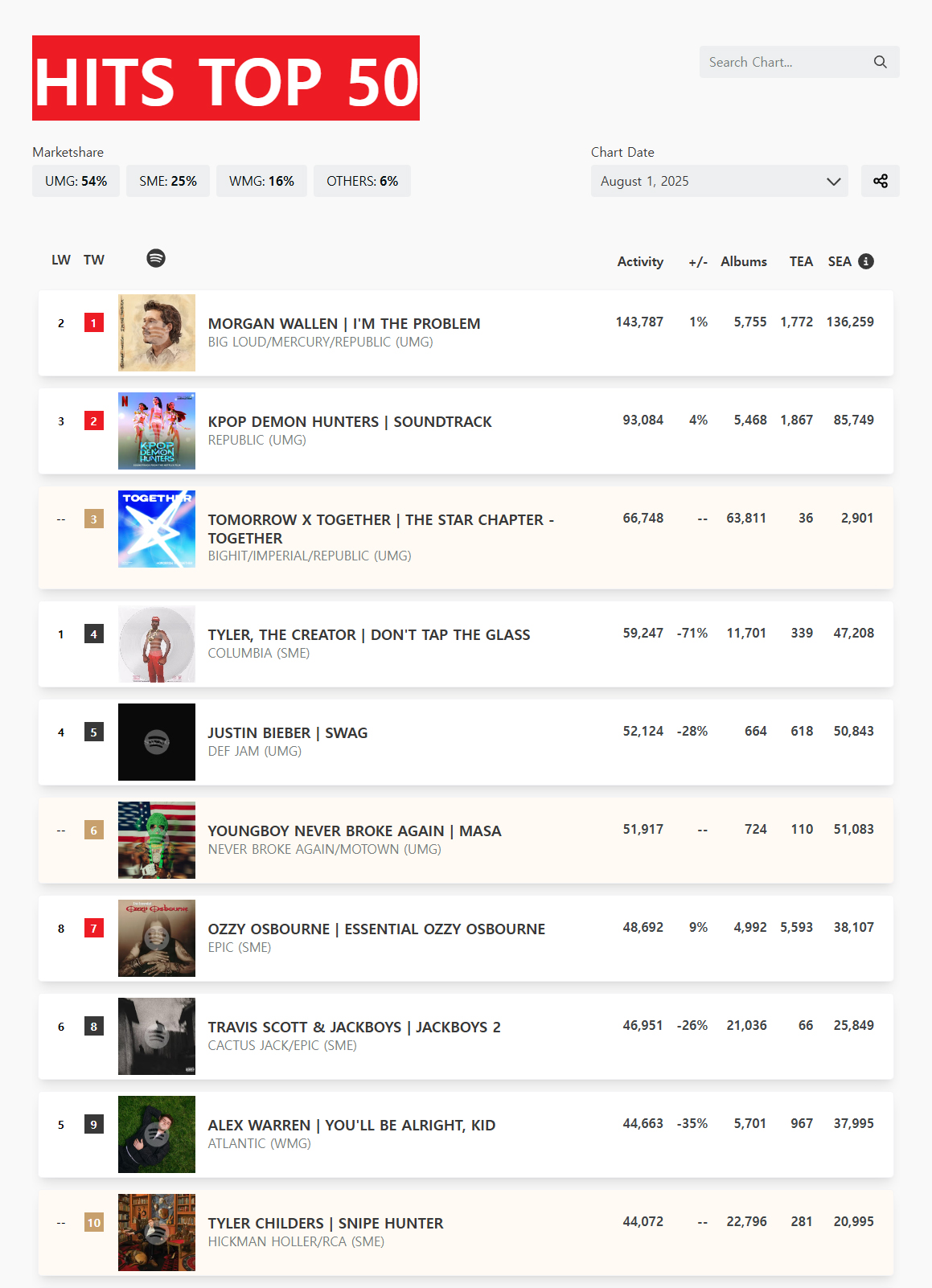The height and width of the screenshot is (1288, 932).
Task: Click the Spotify icon in the column header
Action: coord(156,258)
